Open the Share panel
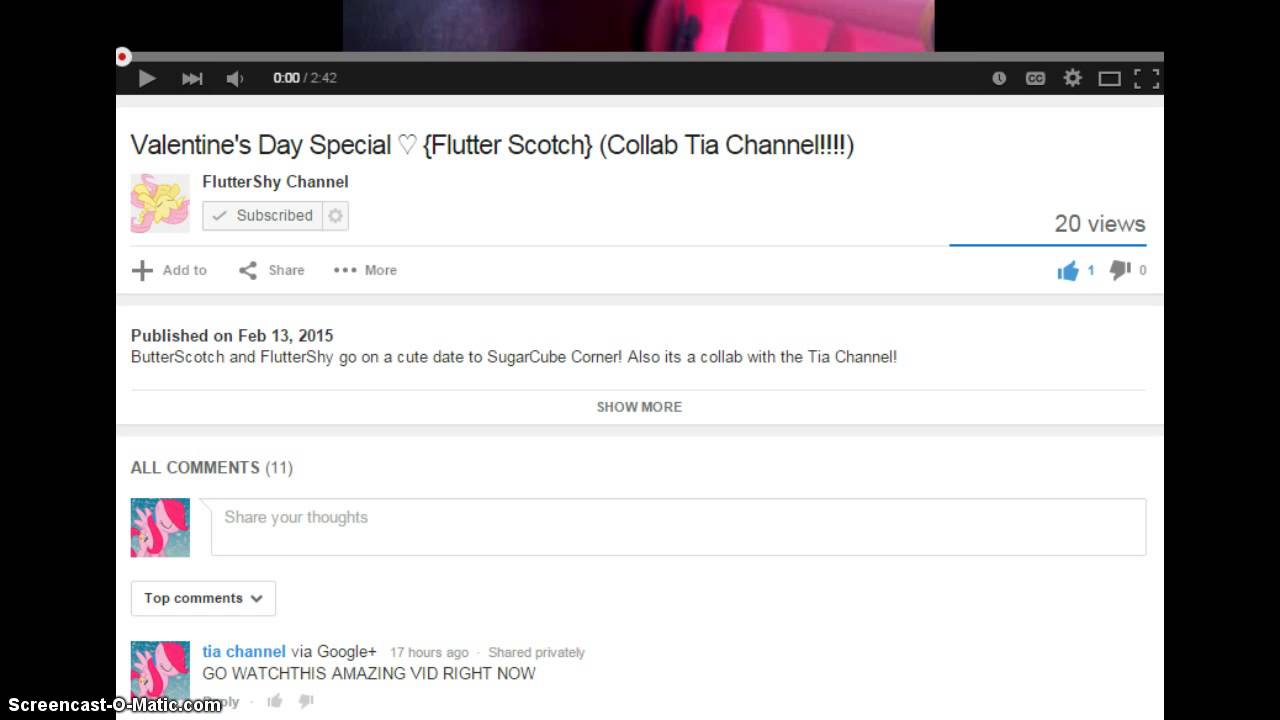Image resolution: width=1280 pixels, height=720 pixels. point(271,270)
